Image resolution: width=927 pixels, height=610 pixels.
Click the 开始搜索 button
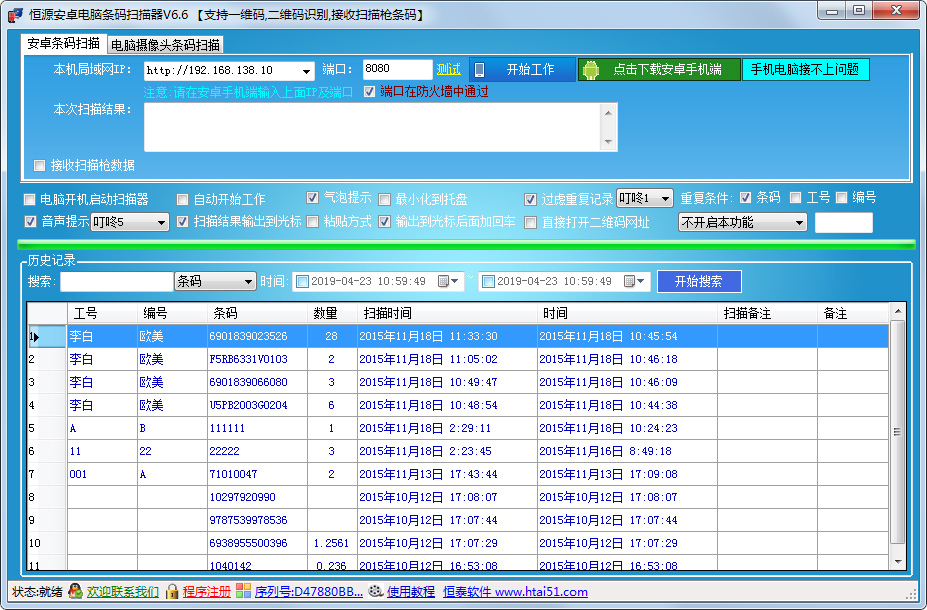[x=699, y=281]
